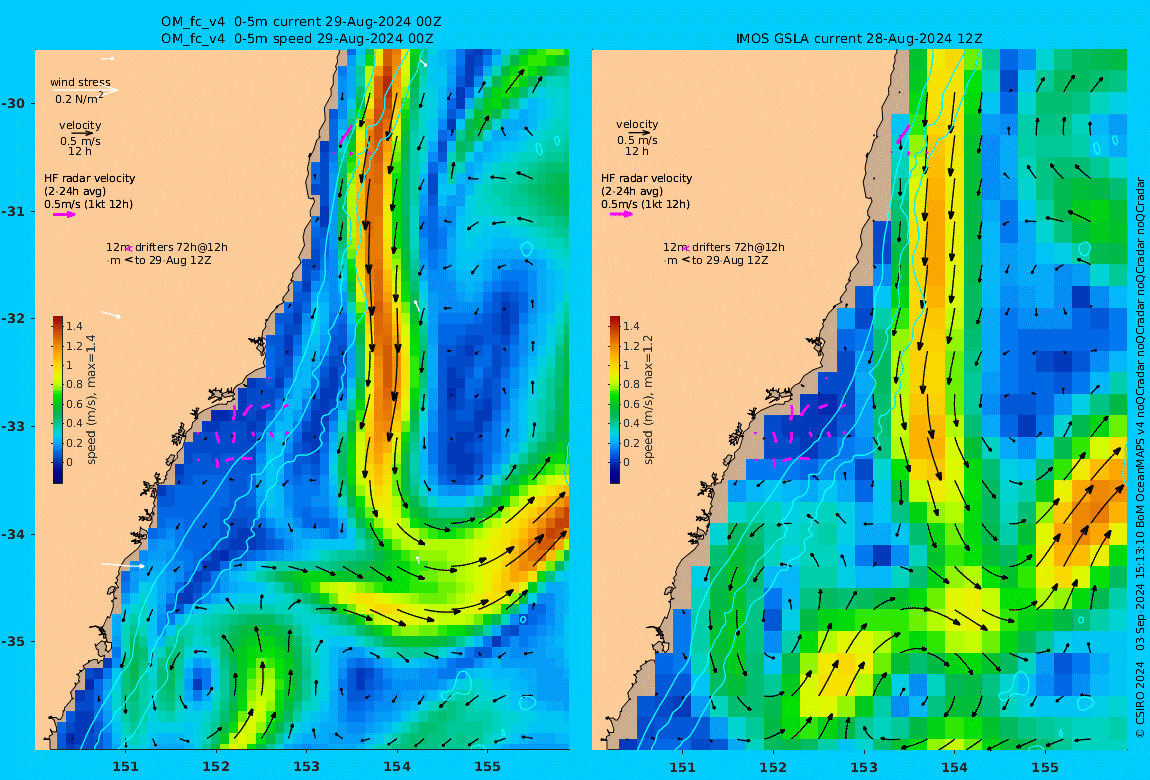Click the 0.8 tick on left colorbar
The image size is (1150, 780).
(x=74, y=385)
